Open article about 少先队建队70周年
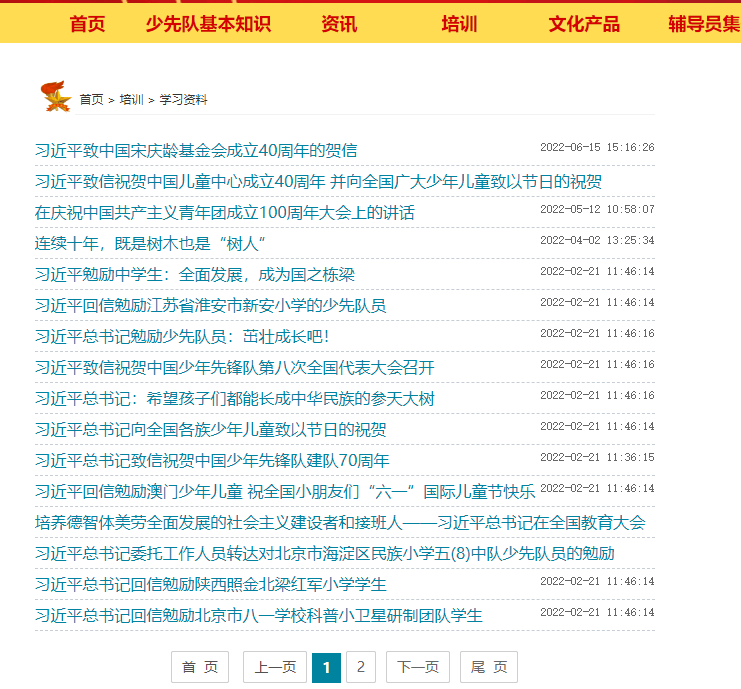 [212, 461]
